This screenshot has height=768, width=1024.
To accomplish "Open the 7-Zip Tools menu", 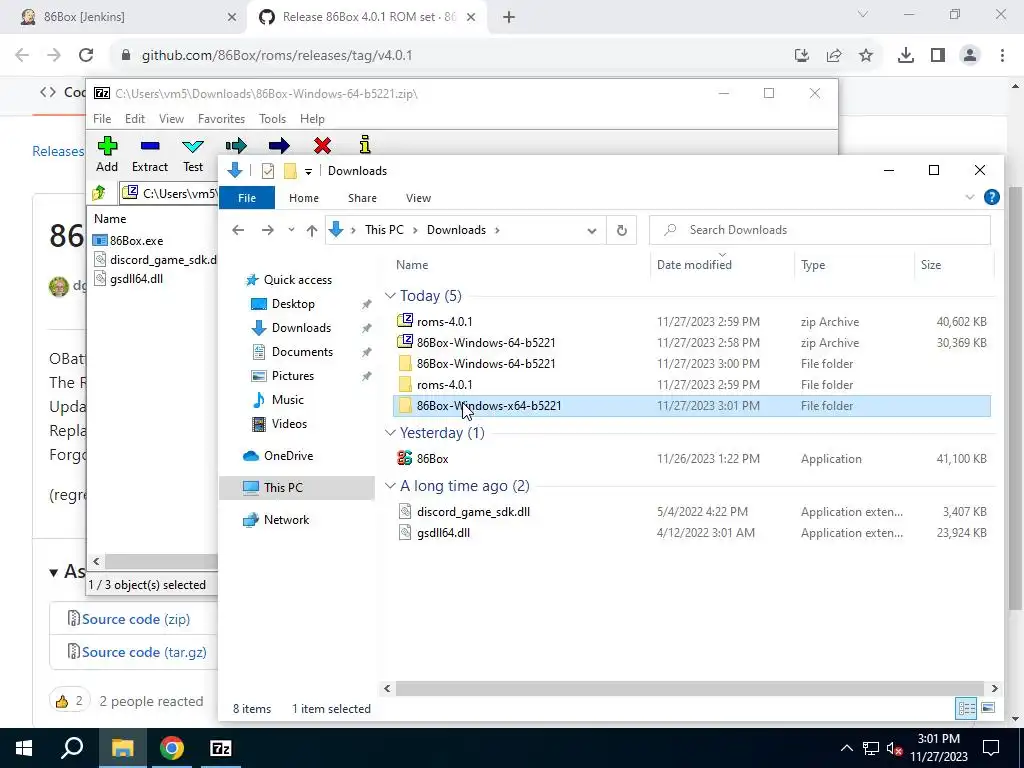I will point(272,119).
